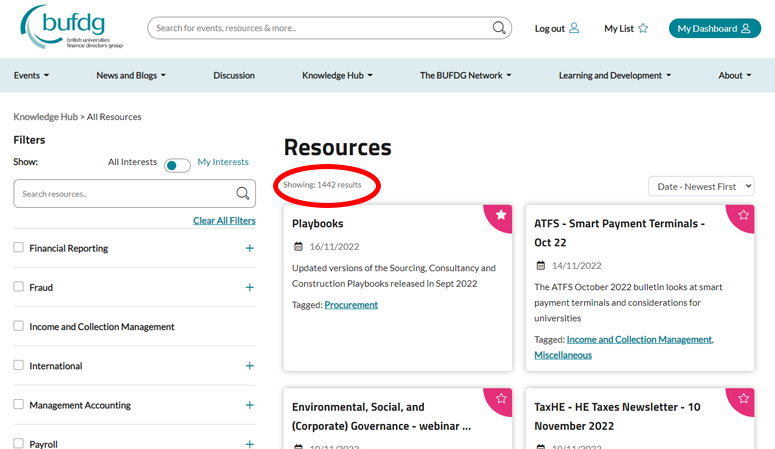Click the magnifier icon in top search bar

coord(499,28)
